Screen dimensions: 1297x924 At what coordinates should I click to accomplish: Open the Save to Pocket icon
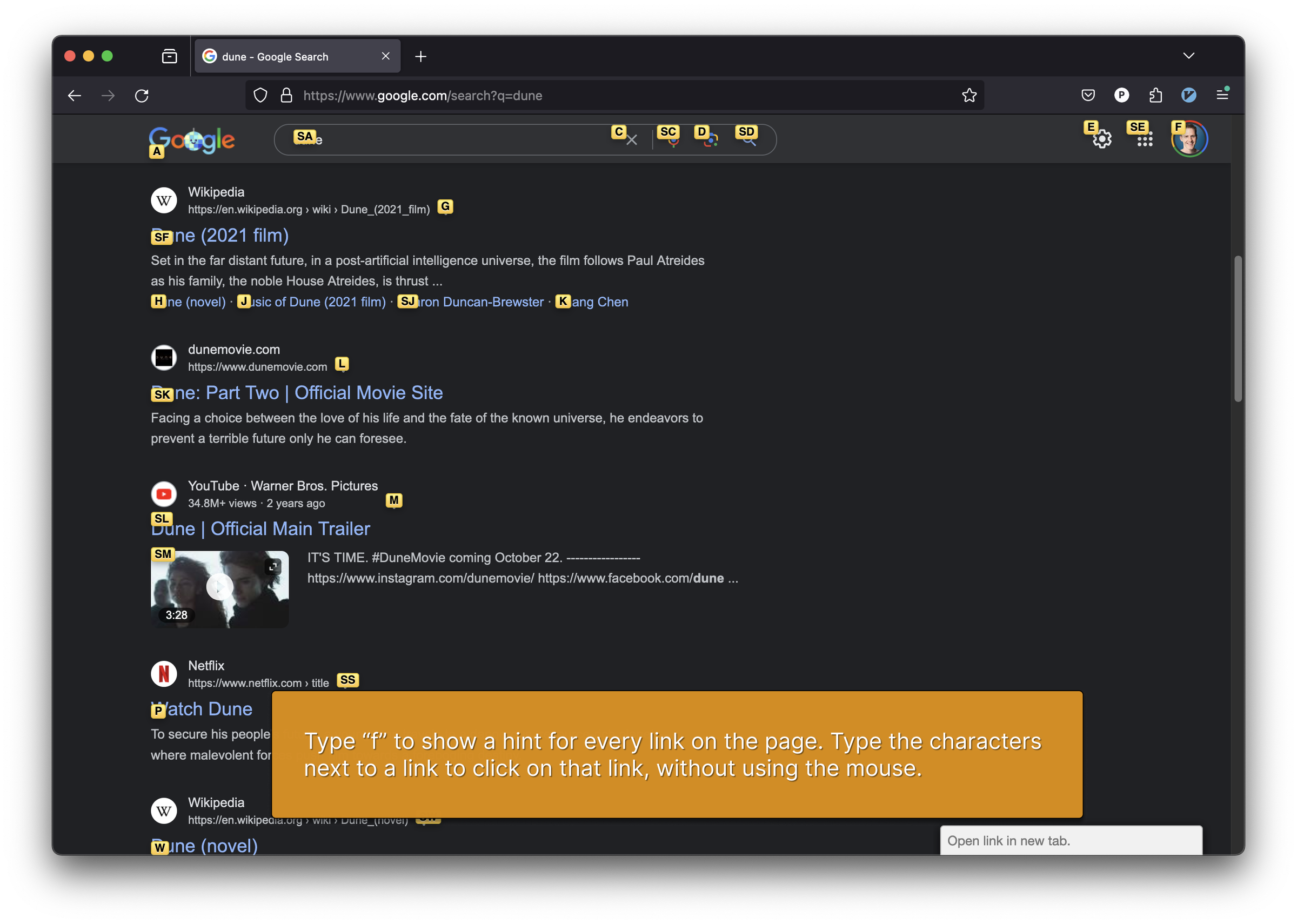pyautogui.click(x=1088, y=96)
